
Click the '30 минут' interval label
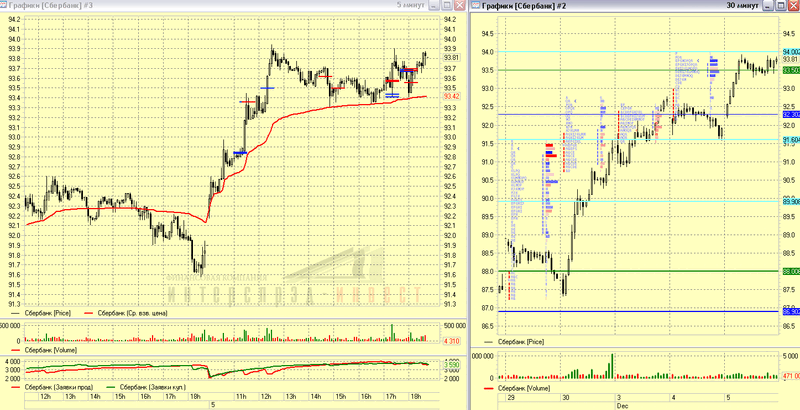point(743,5)
